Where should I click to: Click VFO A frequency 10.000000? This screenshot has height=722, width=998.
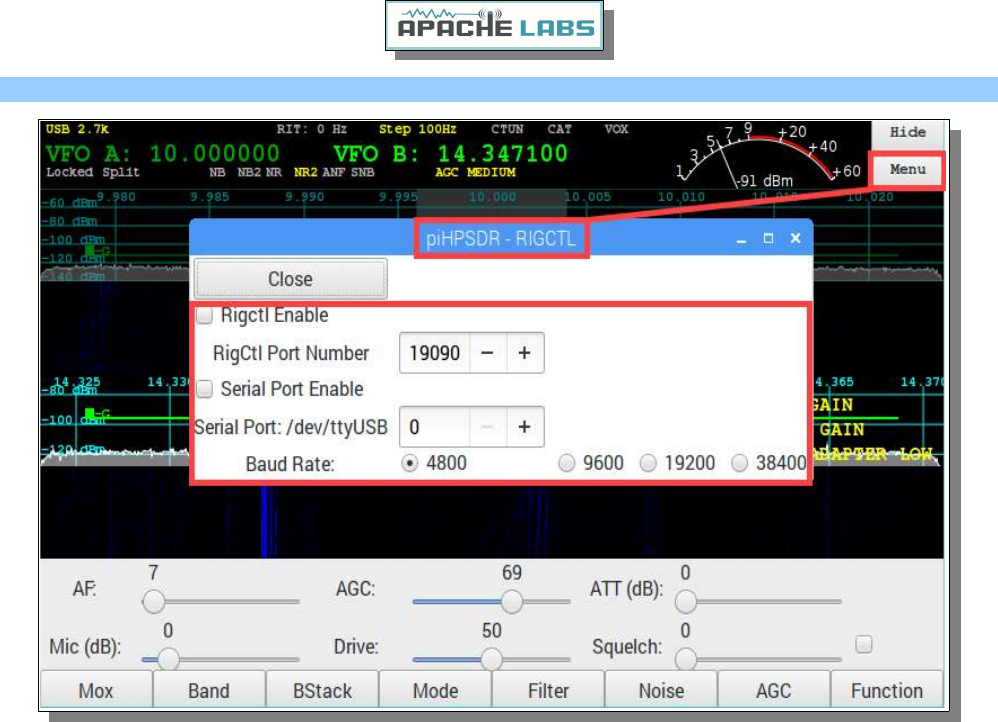[214, 153]
